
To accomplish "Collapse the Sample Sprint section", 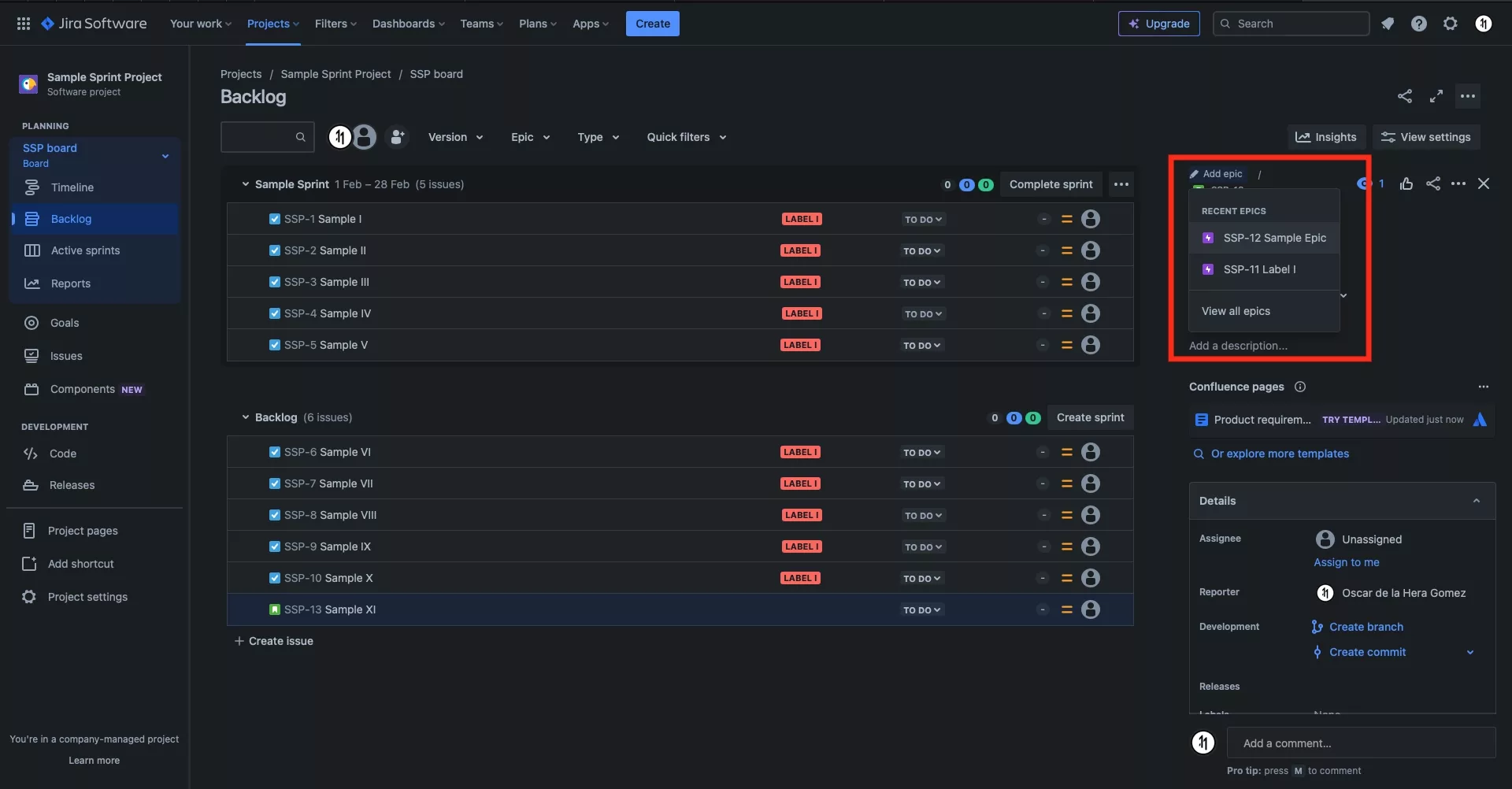I will (x=245, y=184).
